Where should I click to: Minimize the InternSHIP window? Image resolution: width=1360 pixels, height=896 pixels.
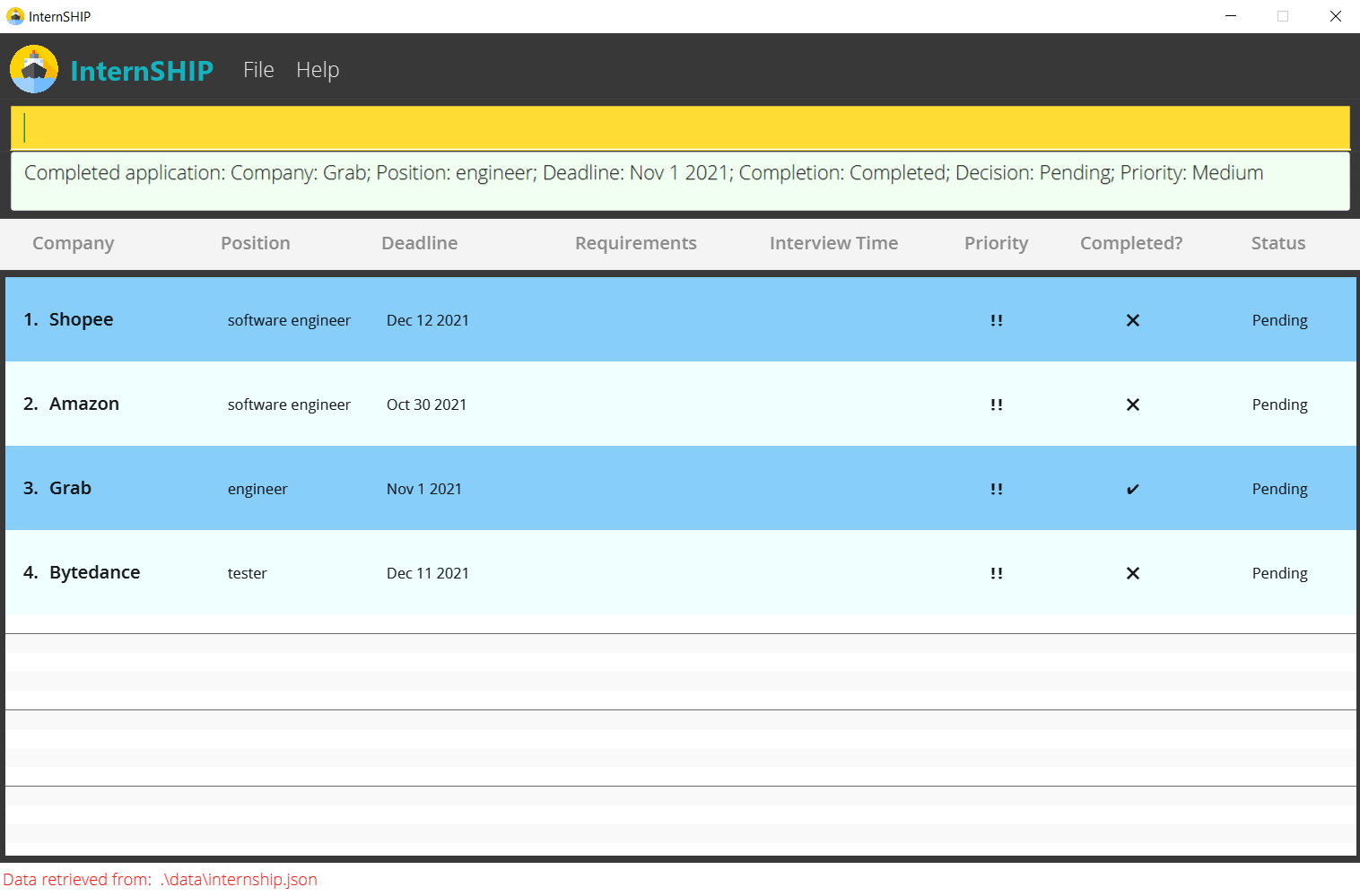point(1231,16)
